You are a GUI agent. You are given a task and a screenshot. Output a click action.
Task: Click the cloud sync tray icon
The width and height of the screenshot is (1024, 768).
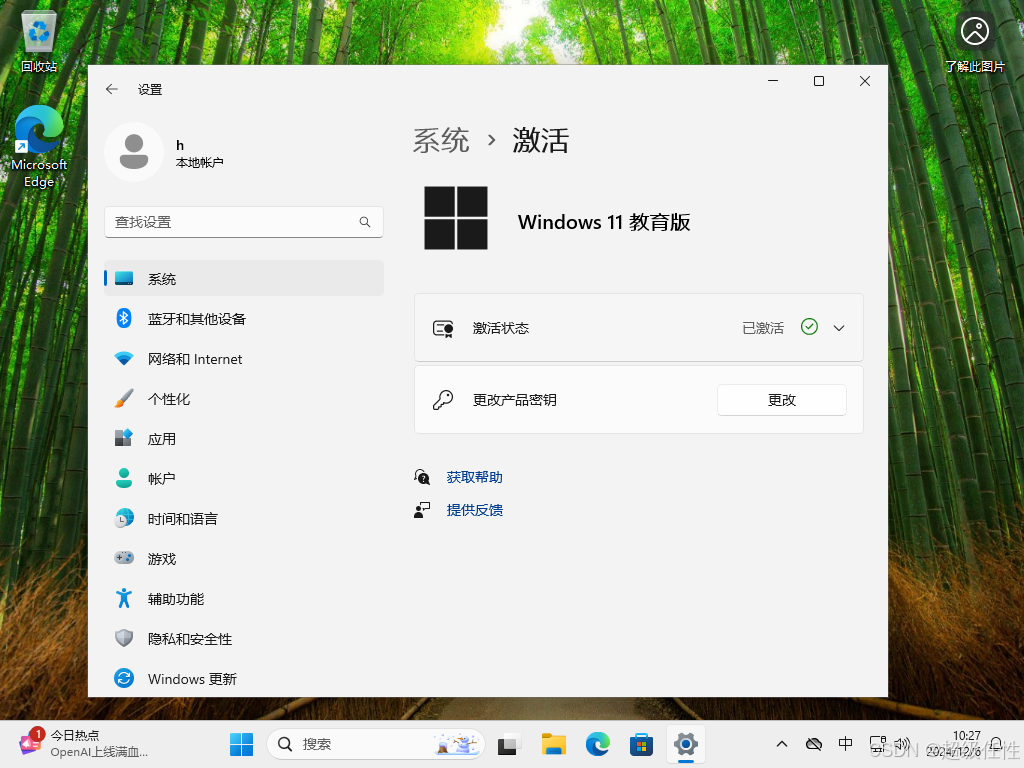pyautogui.click(x=814, y=744)
